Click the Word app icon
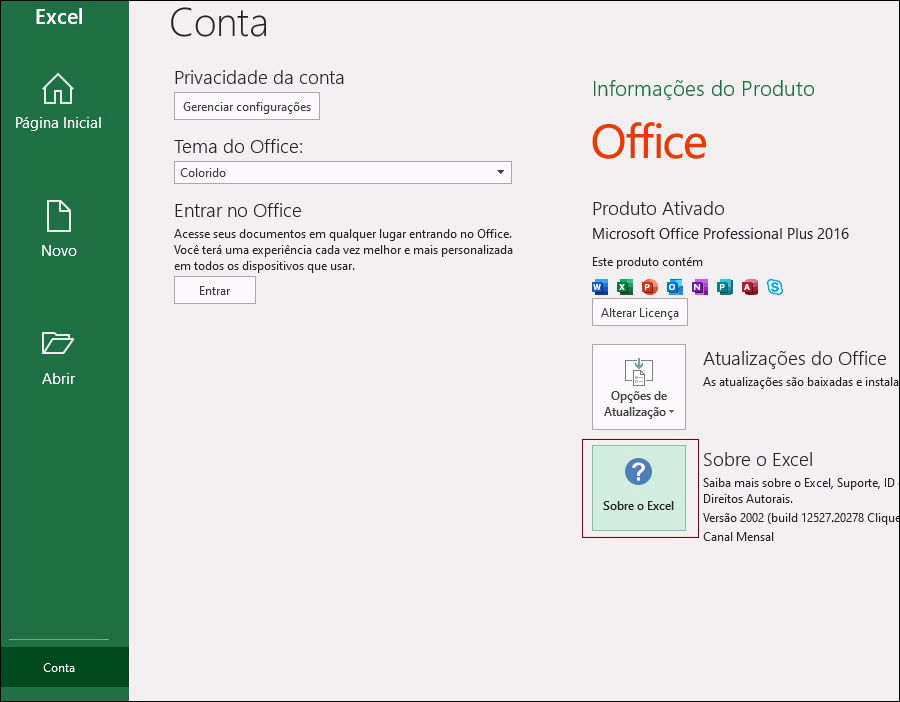Viewport: 900px width, 702px height. (x=600, y=286)
